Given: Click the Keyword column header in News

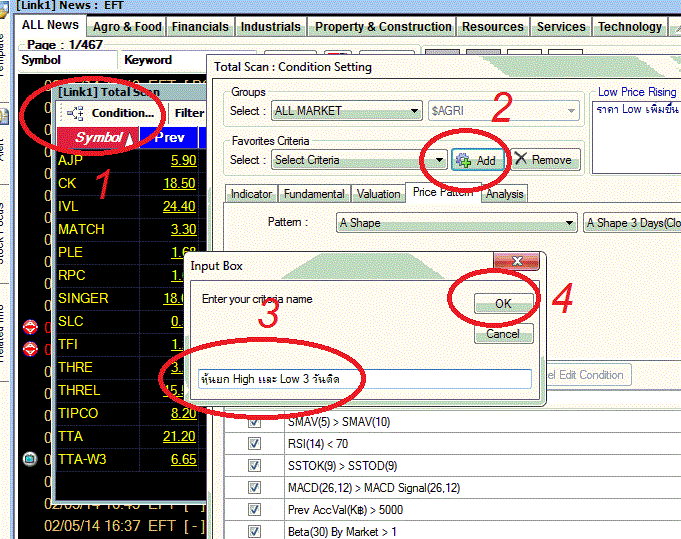Looking at the screenshot, I should (148, 60).
